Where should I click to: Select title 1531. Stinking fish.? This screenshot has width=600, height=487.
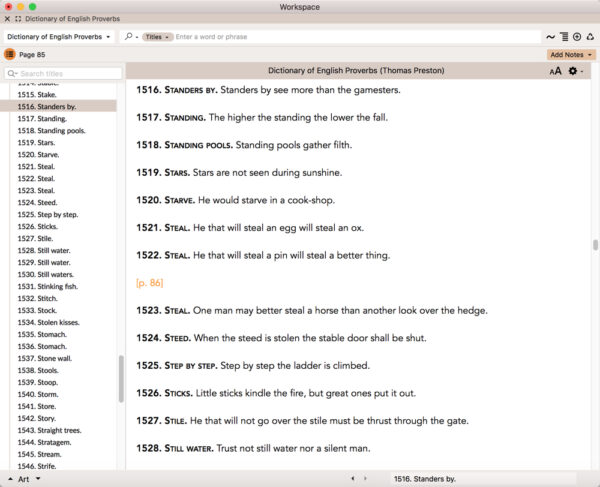click(x=48, y=287)
